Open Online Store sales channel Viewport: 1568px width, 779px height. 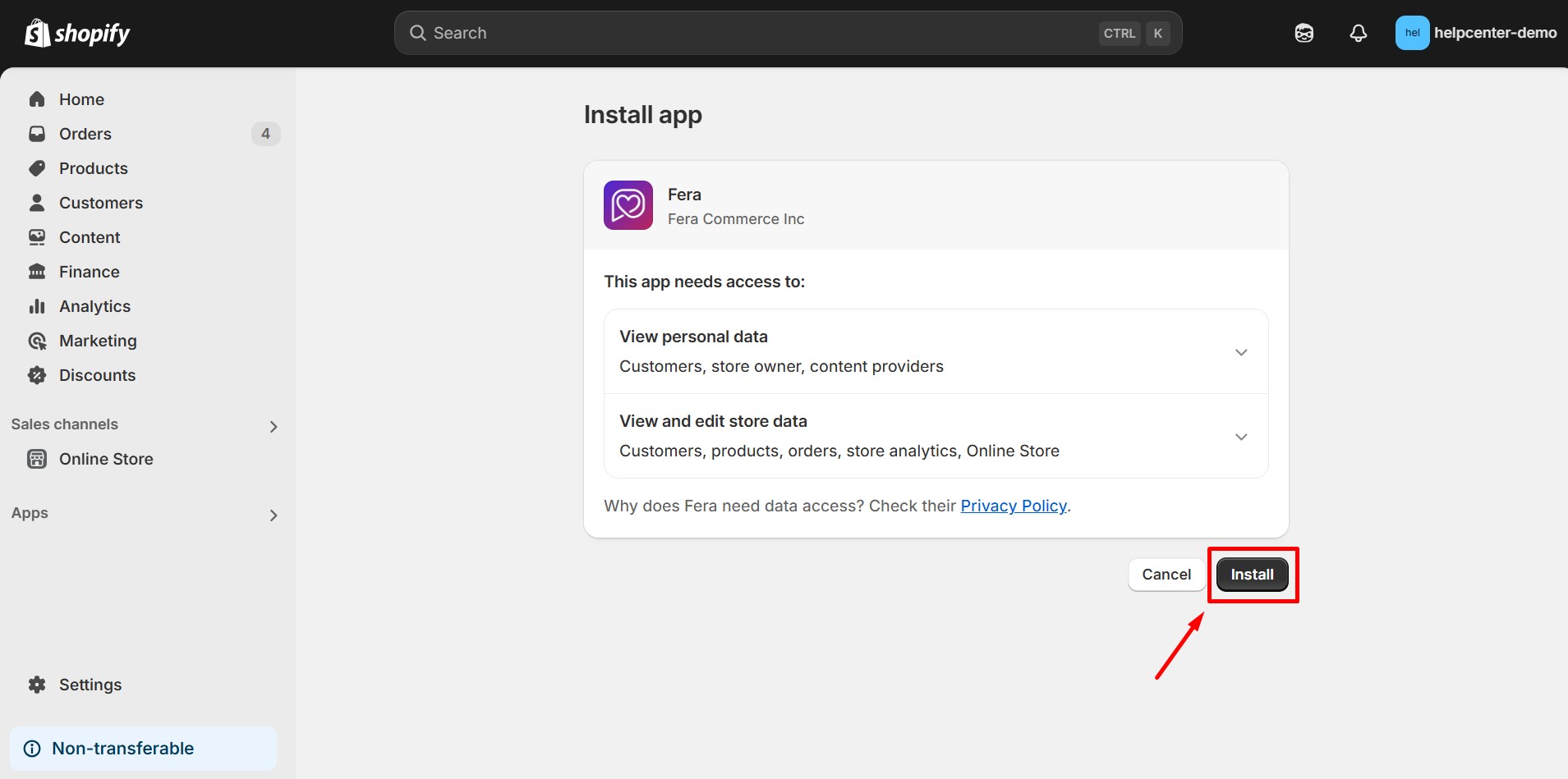point(105,459)
